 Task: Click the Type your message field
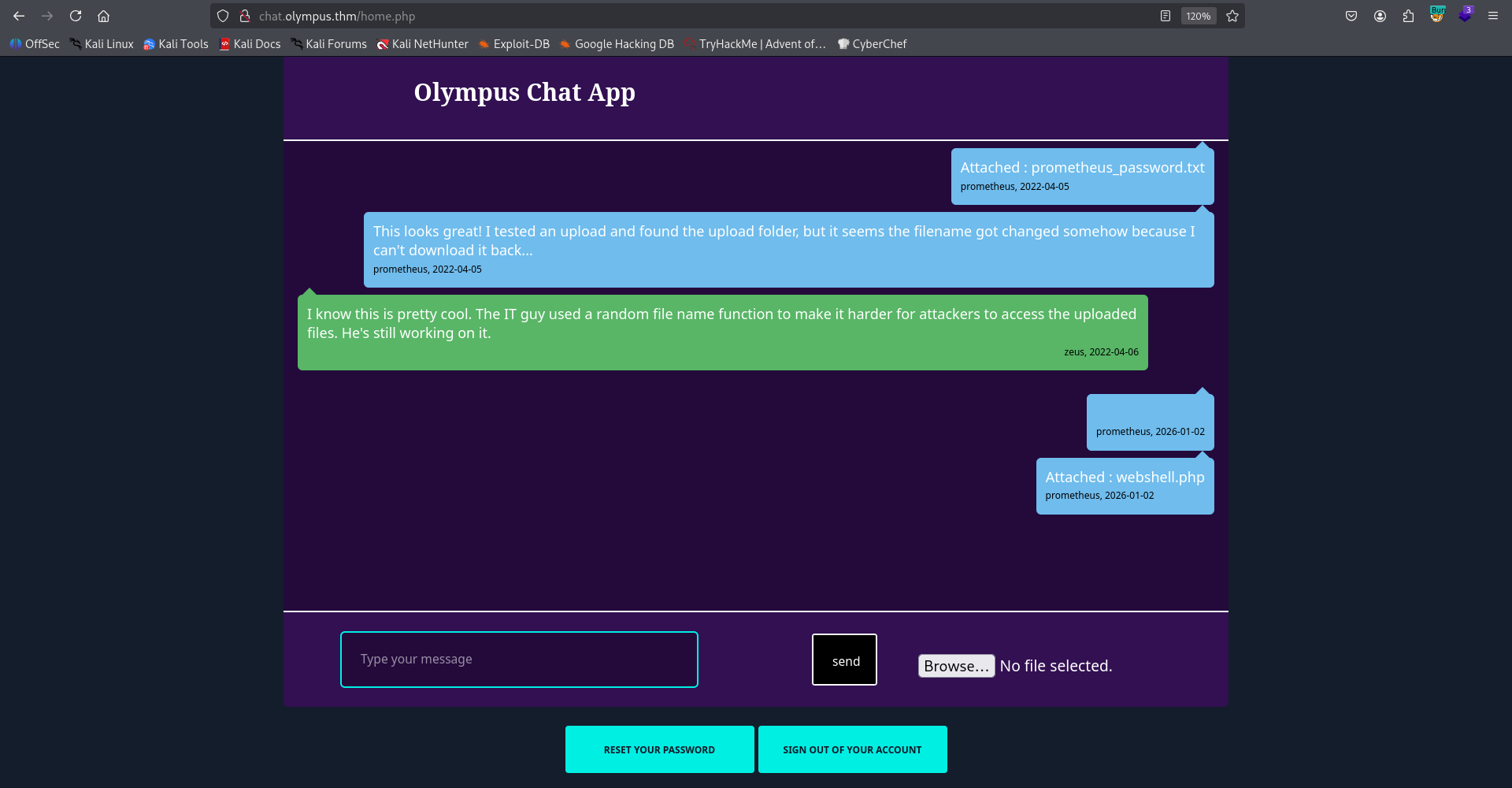pyautogui.click(x=518, y=660)
